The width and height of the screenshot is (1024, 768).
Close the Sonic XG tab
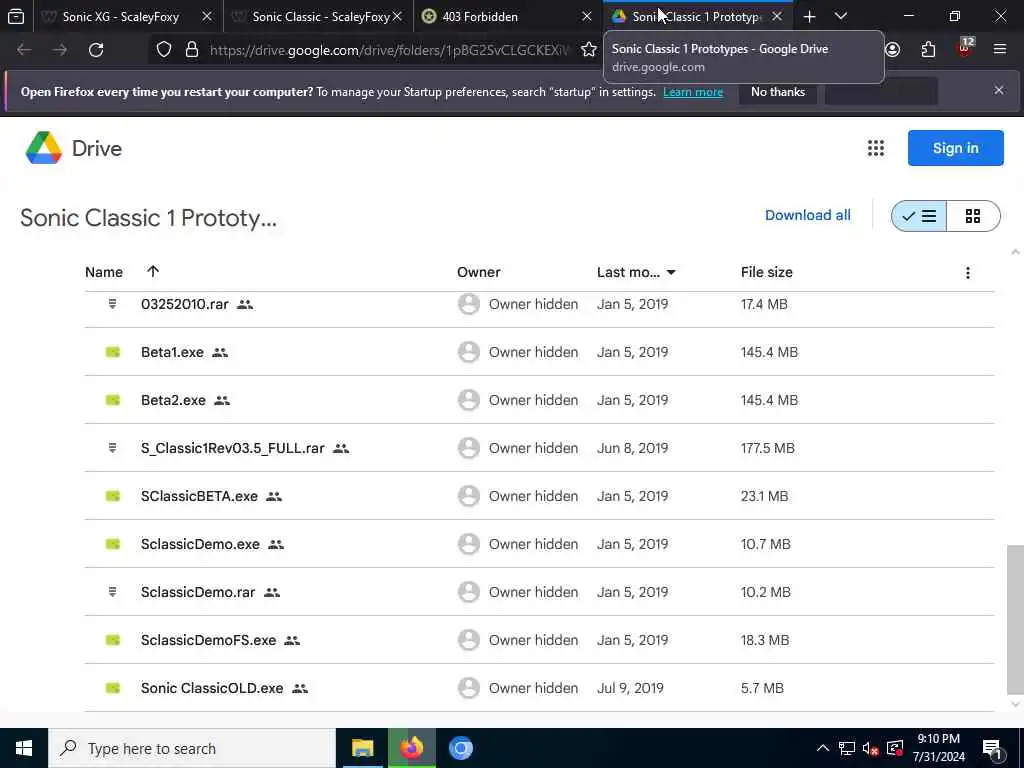[x=206, y=17]
